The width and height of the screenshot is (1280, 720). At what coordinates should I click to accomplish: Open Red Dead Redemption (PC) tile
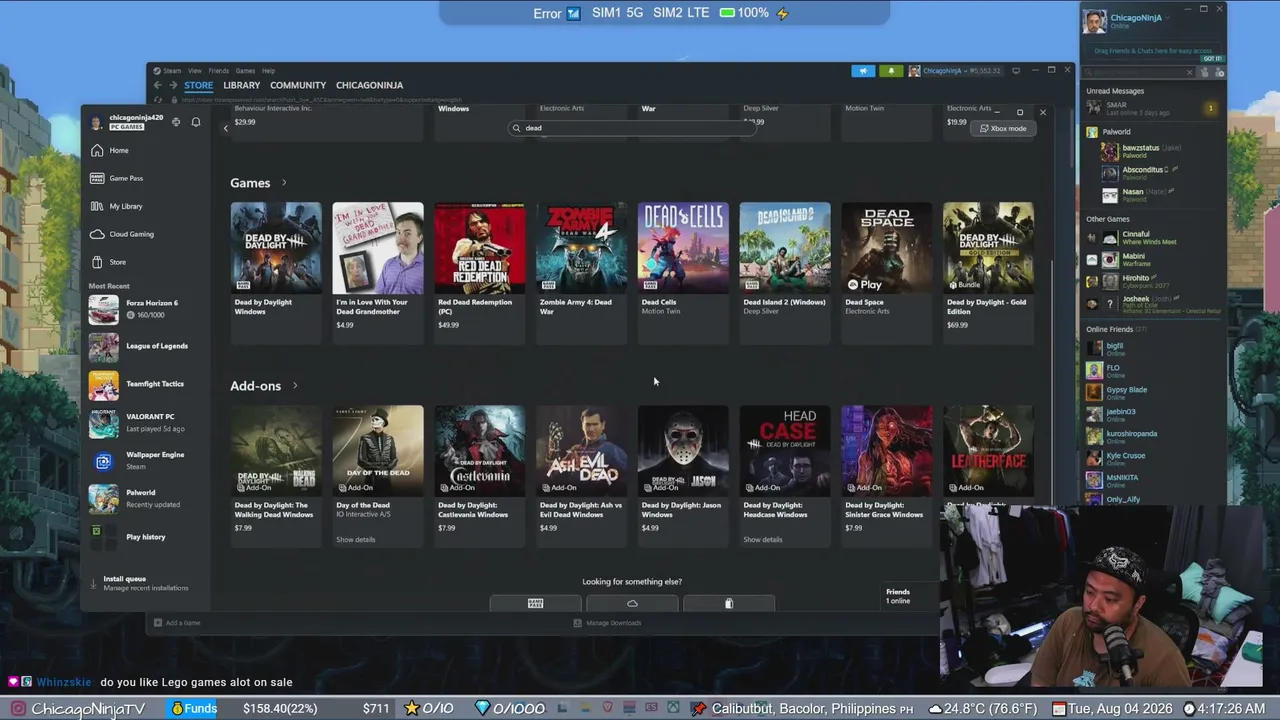(480, 272)
